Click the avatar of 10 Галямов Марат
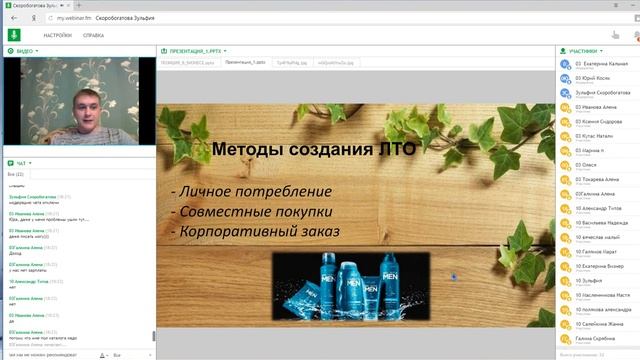Screen dimensions: 640x360 tap(565, 252)
